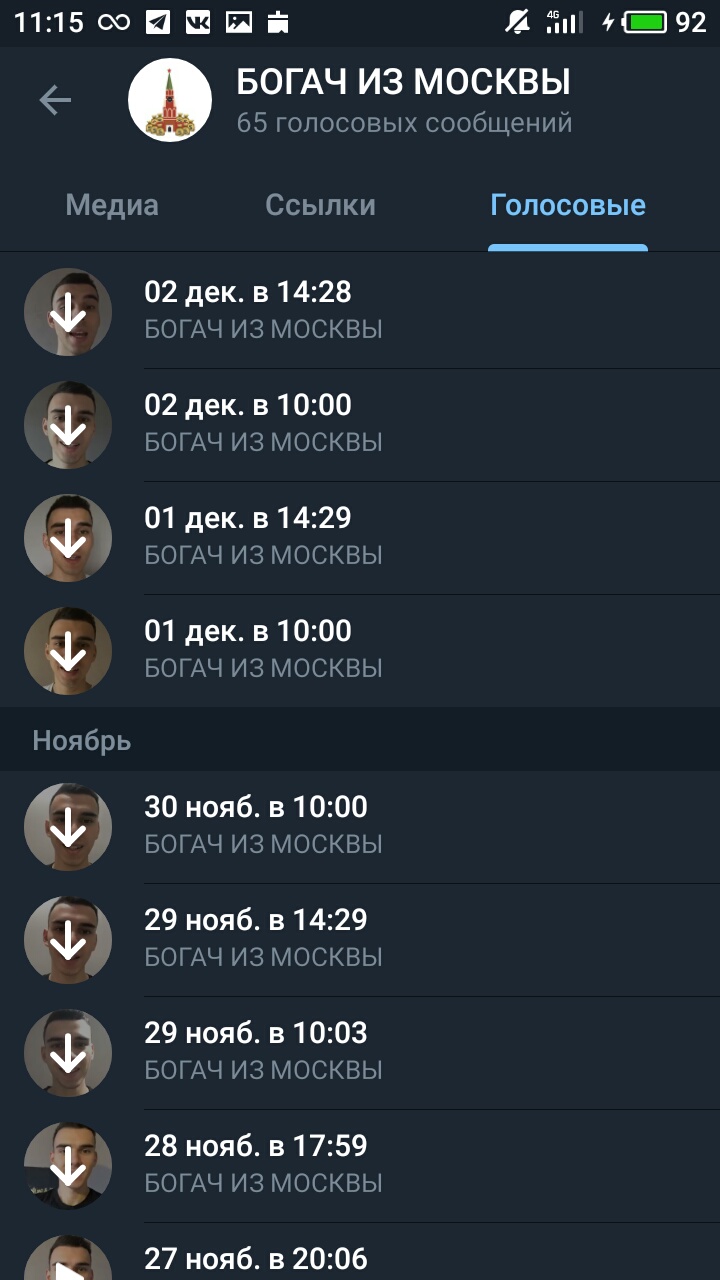Download voice message from 29 нояб. 10:03
The height and width of the screenshot is (1280, 720).
[x=68, y=1053]
